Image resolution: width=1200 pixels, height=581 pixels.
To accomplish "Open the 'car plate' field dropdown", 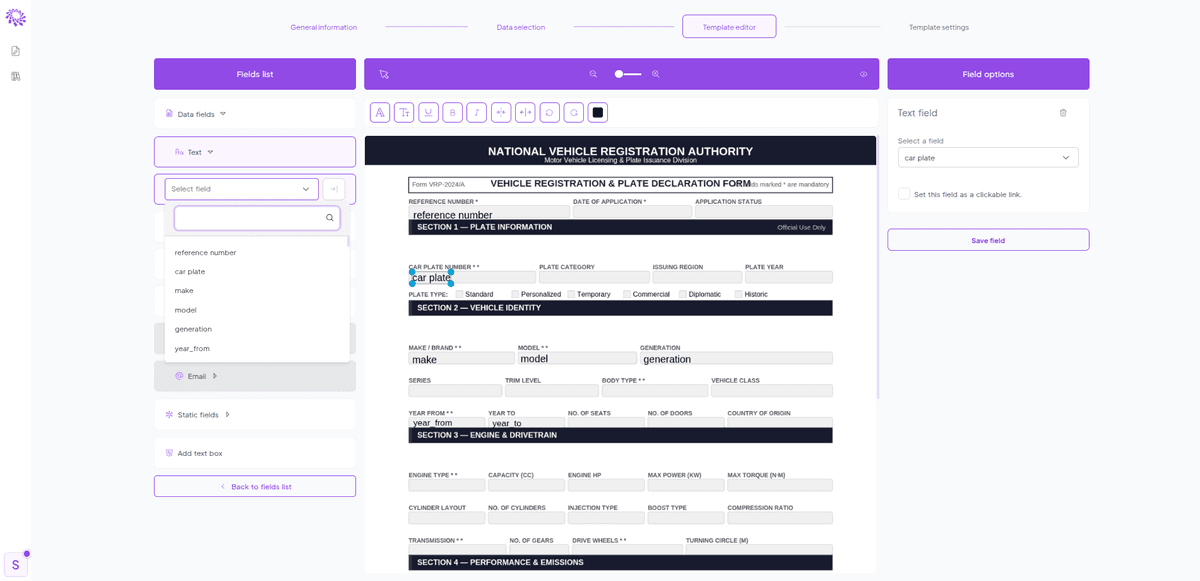I will point(988,157).
